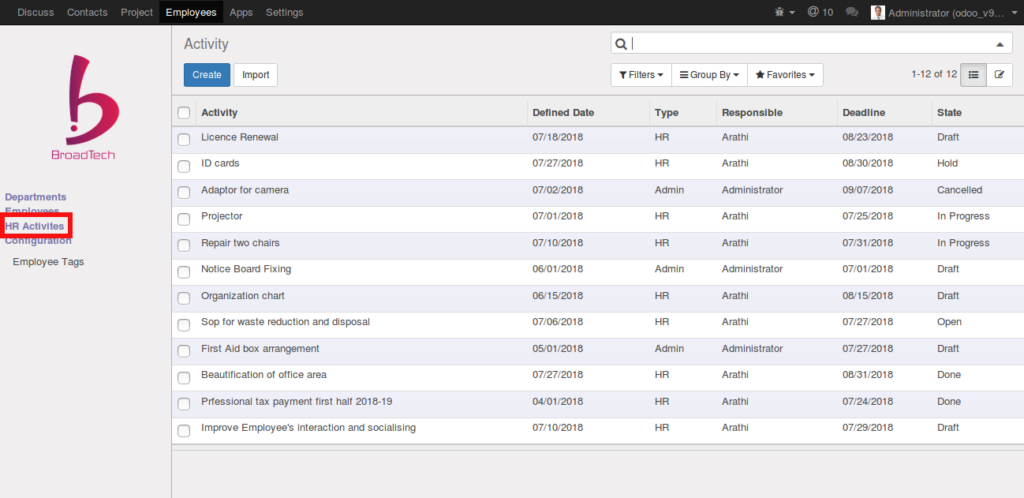
Task: Expand the Filters dropdown
Action: coord(641,75)
